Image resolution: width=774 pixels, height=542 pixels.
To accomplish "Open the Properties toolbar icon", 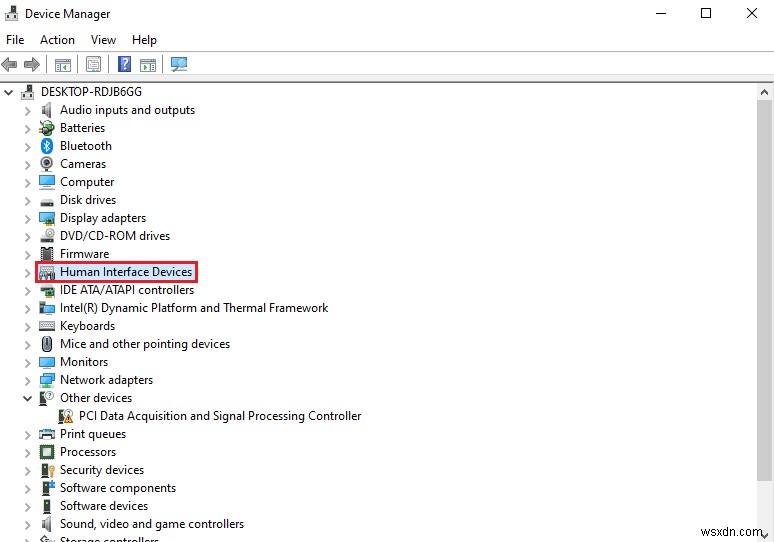I will (x=93, y=64).
